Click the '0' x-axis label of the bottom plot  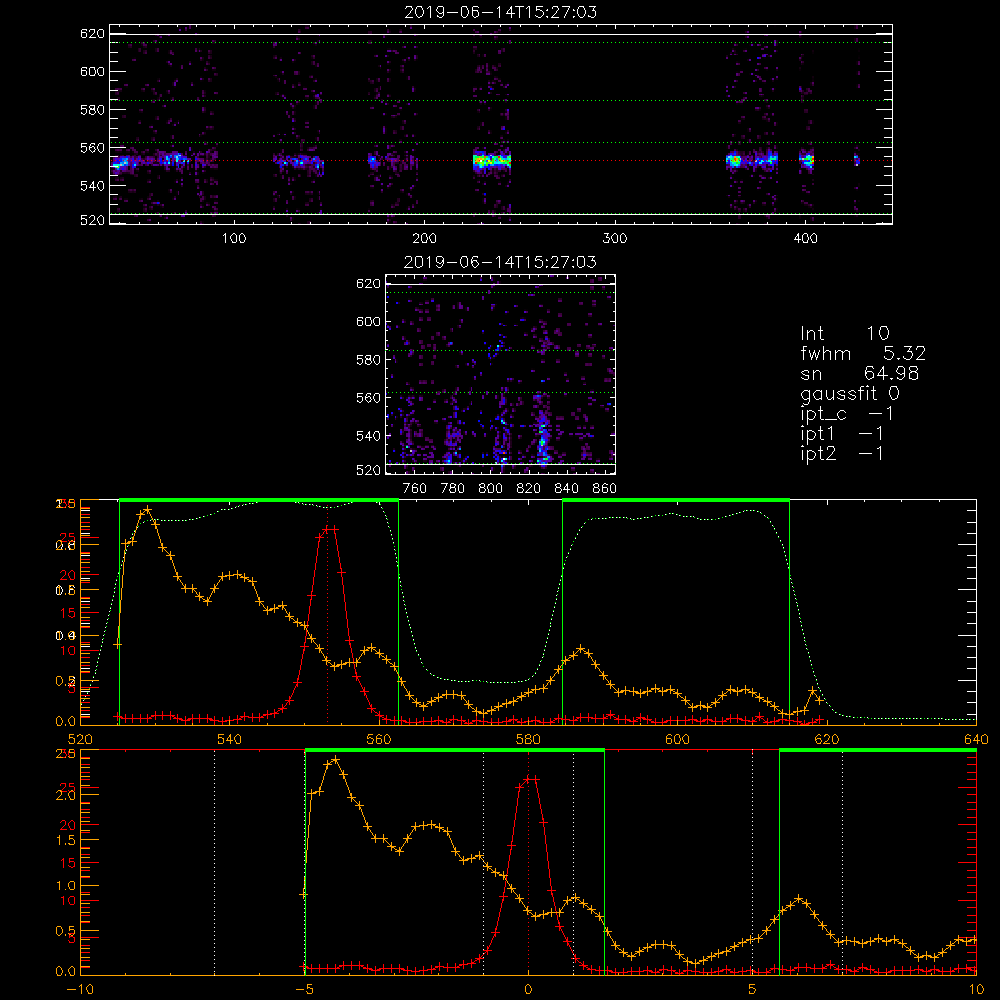click(x=528, y=990)
